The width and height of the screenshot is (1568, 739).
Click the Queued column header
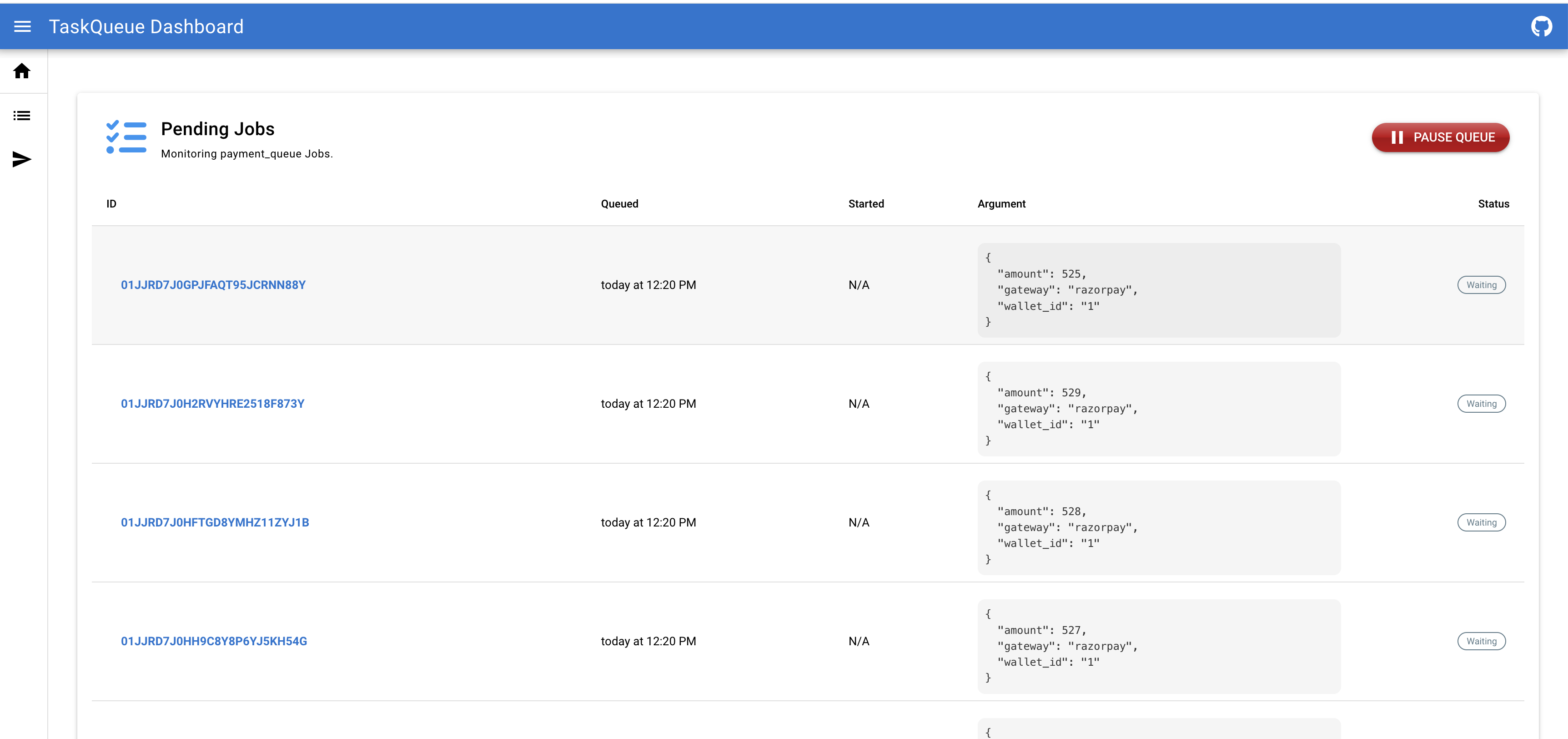point(619,204)
